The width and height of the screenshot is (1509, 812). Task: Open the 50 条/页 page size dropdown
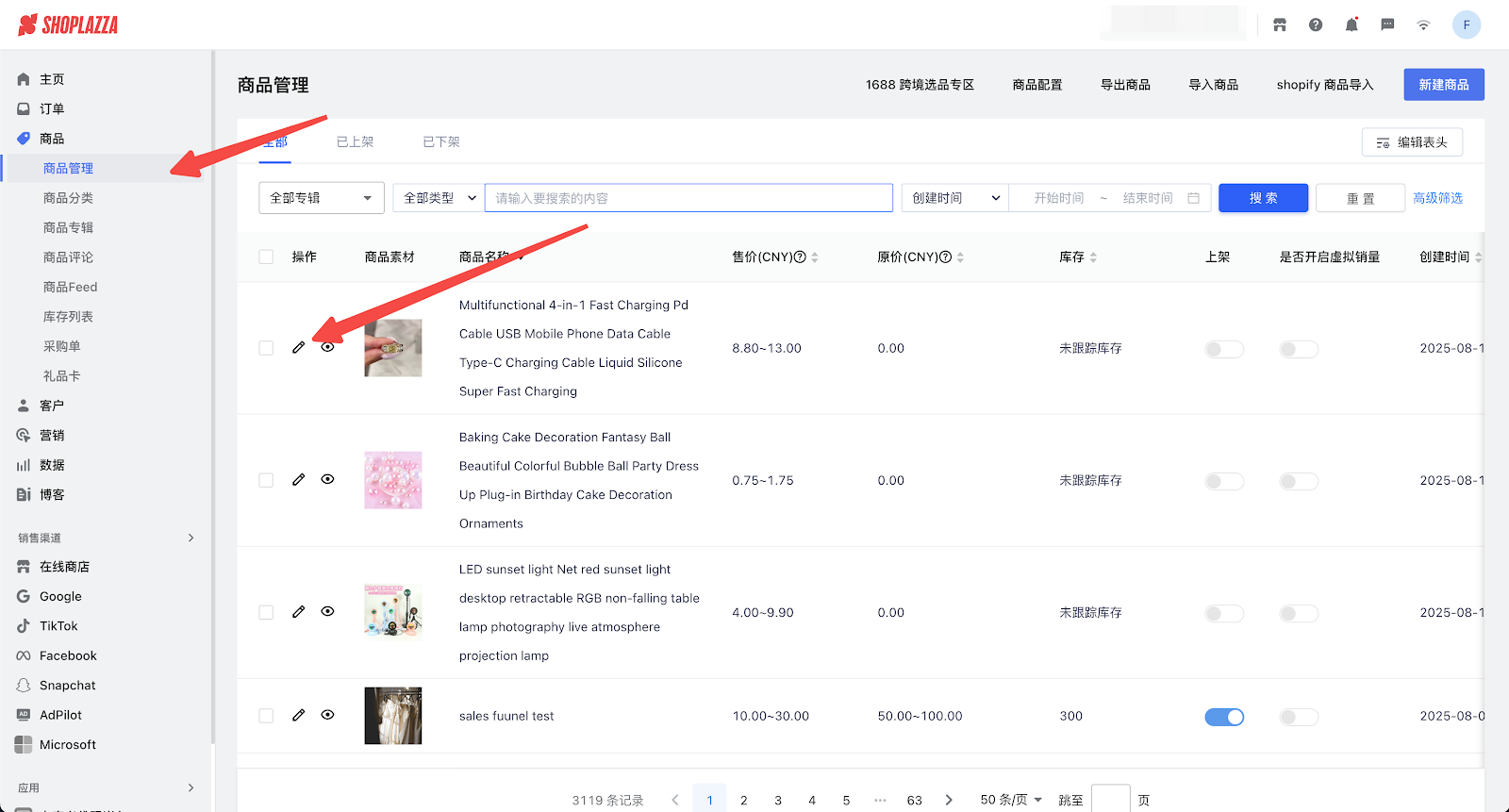(x=1011, y=800)
